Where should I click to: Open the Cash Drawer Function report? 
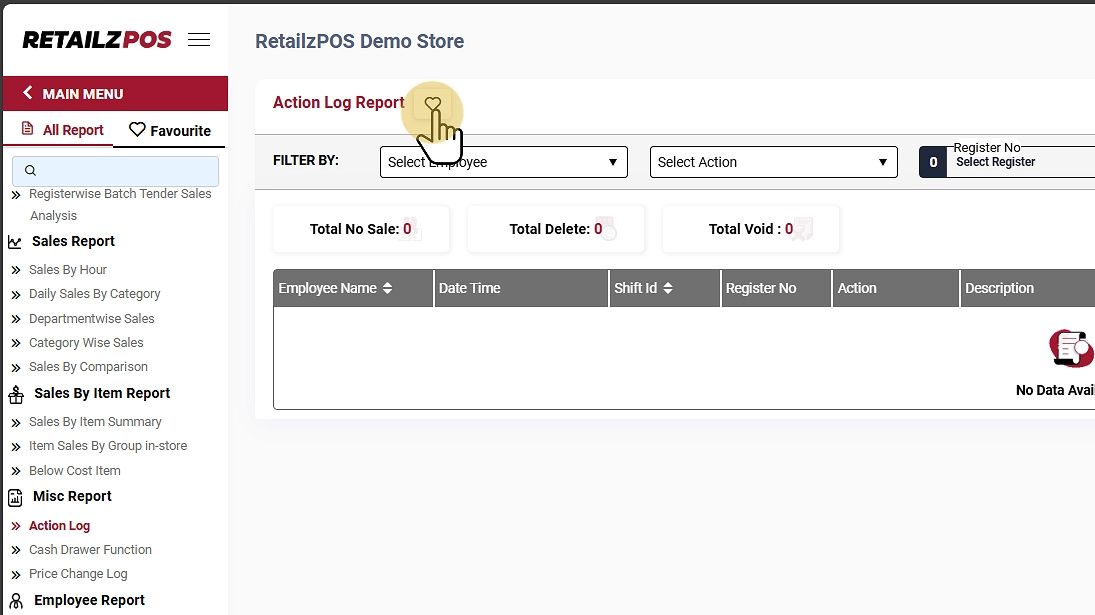90,550
